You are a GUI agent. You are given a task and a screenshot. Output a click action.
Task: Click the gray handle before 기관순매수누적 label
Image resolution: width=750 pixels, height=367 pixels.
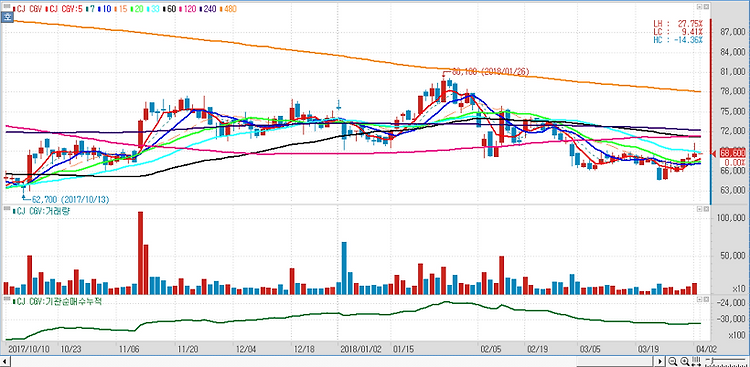pyautogui.click(x=6, y=298)
